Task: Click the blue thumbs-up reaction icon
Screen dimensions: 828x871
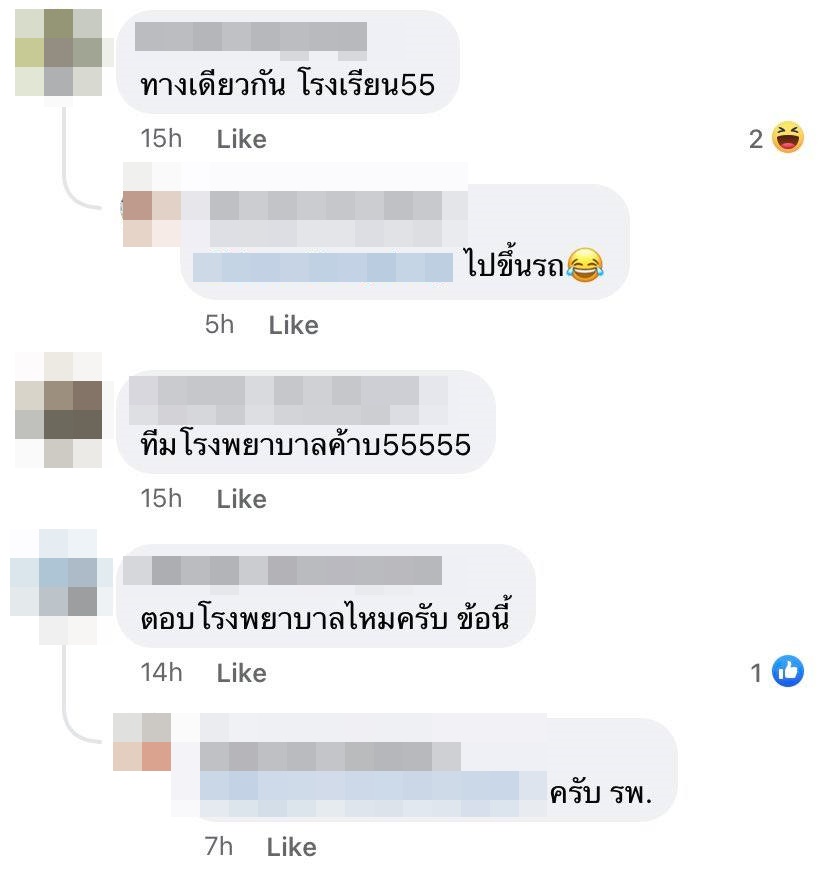Action: click(x=787, y=671)
